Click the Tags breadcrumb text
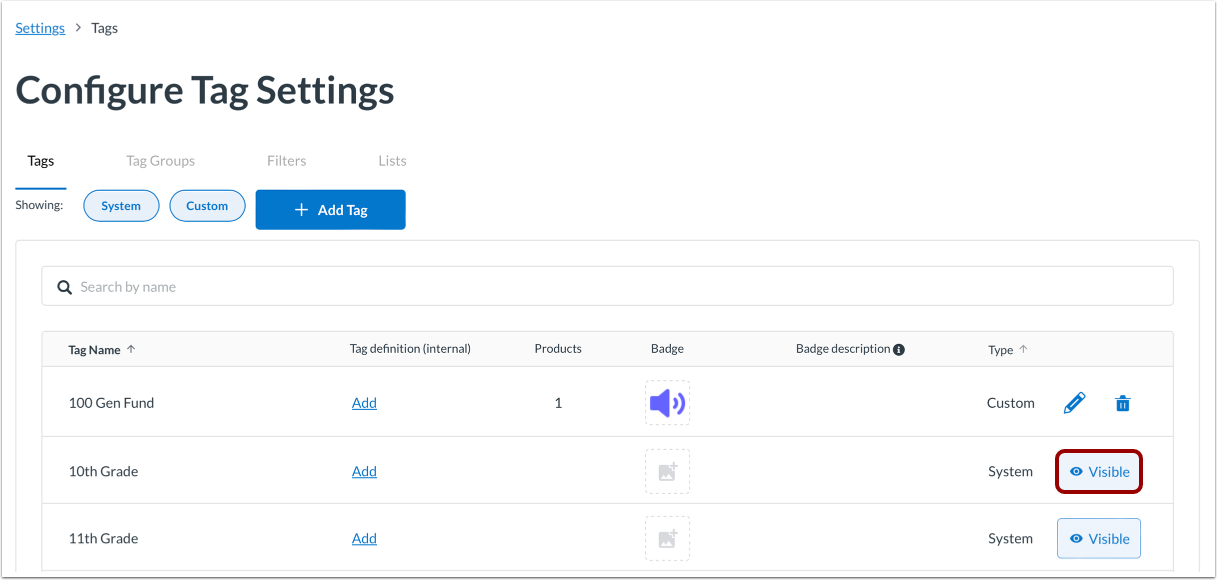 click(105, 28)
